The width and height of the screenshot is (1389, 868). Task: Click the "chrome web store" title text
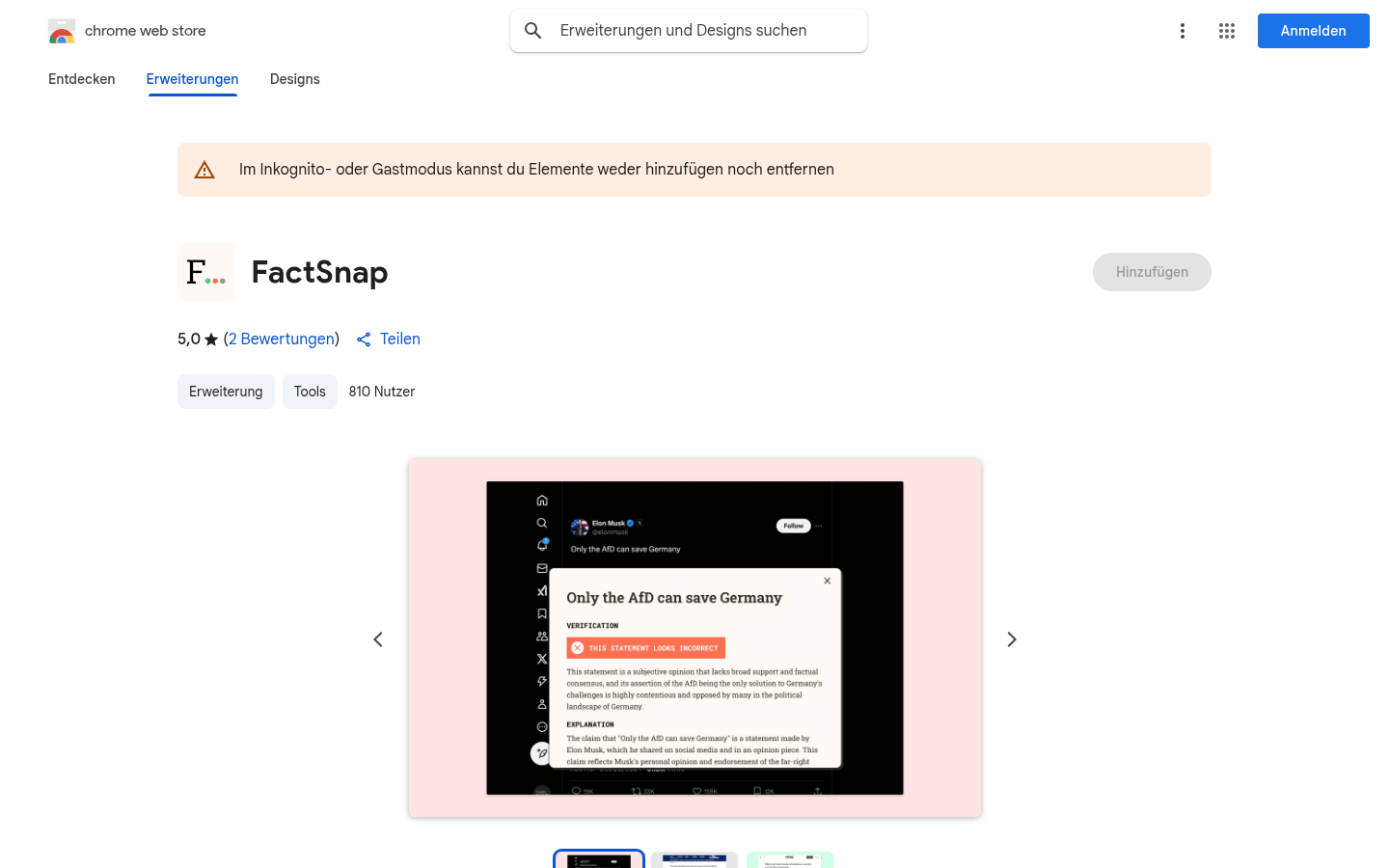(x=146, y=31)
